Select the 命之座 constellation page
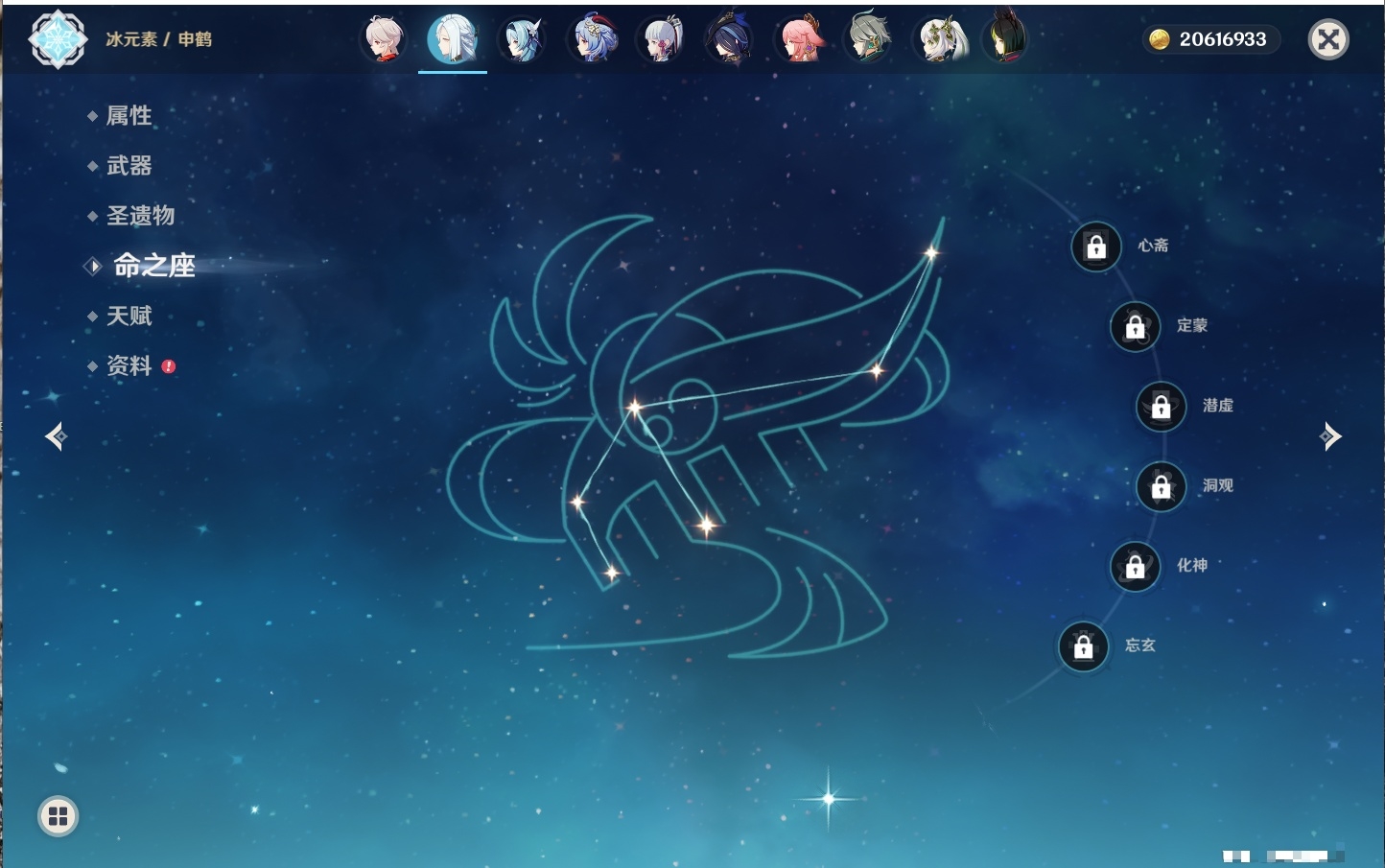 [x=153, y=266]
